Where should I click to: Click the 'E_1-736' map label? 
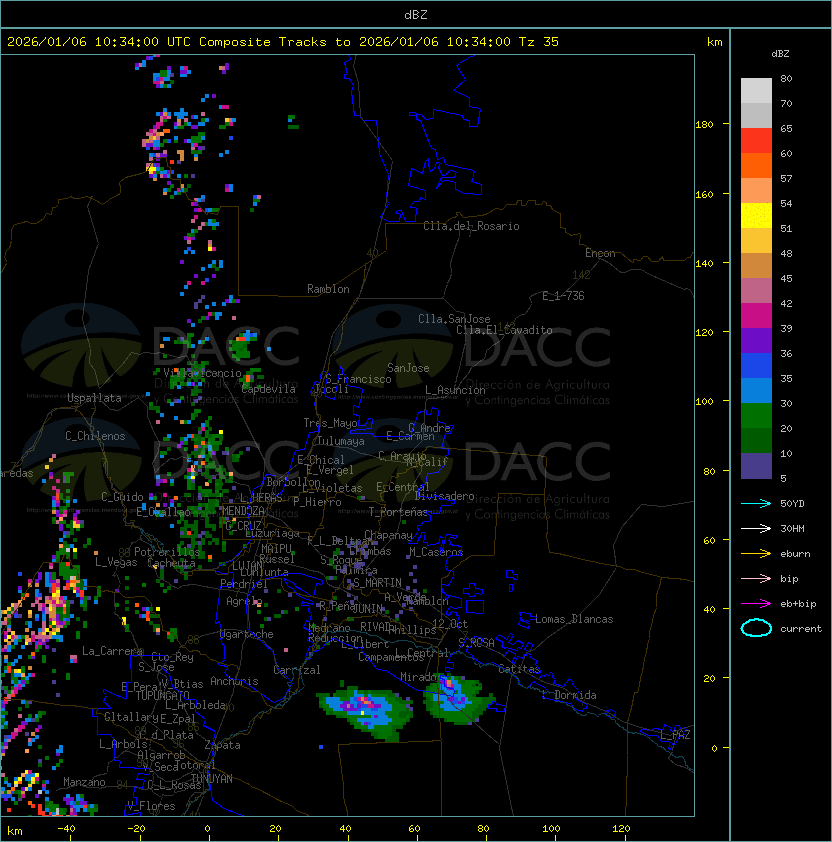click(563, 296)
